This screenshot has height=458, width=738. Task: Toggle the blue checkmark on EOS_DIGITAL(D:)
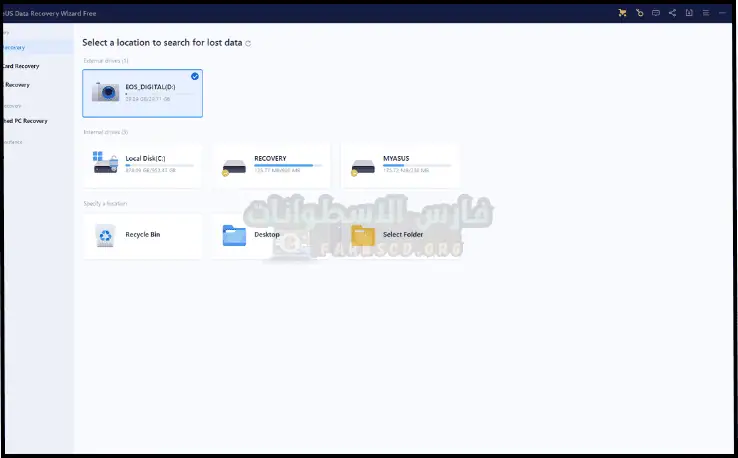coord(194,76)
